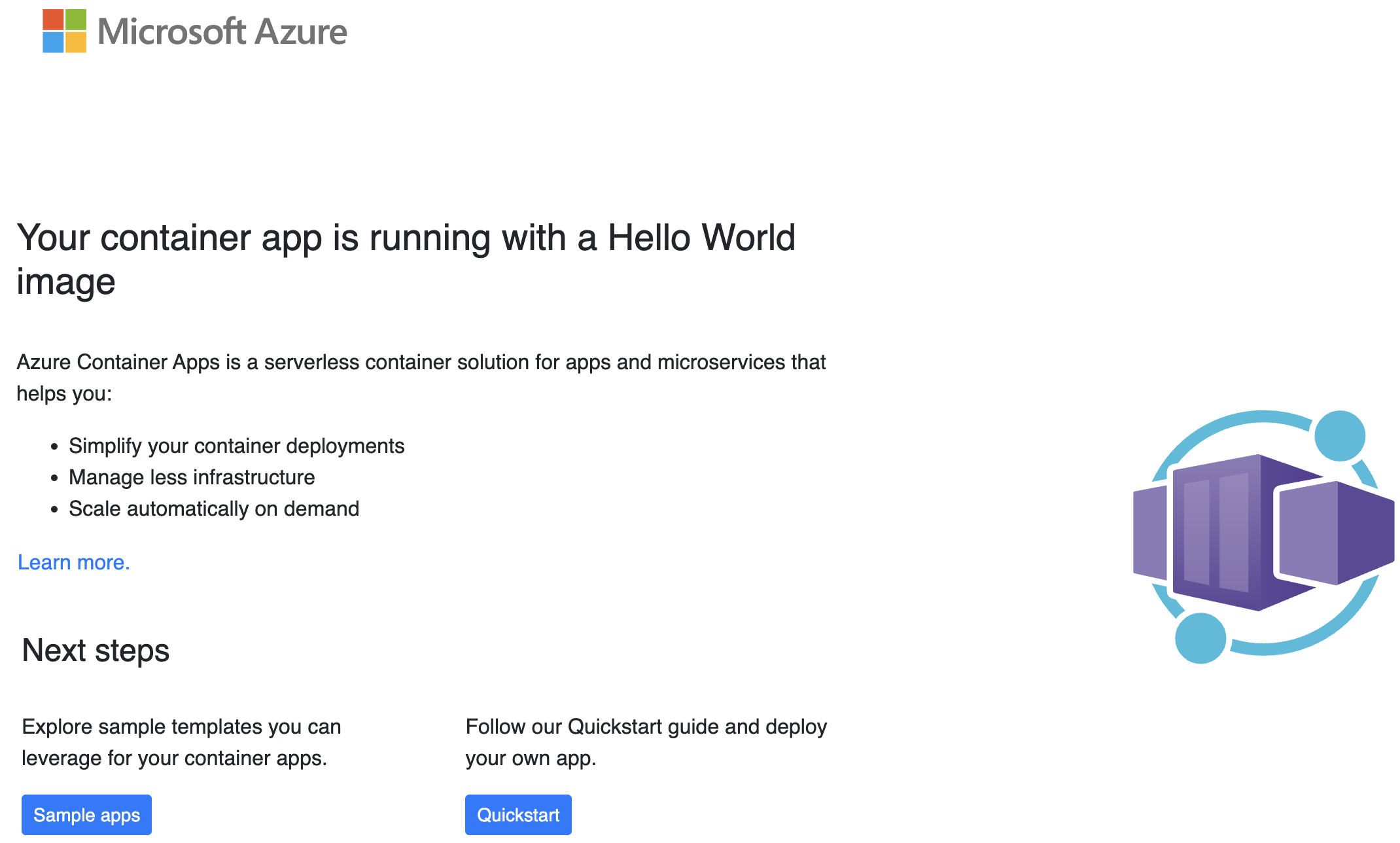Open the Sample apps button
The height and width of the screenshot is (843, 1400).
86,815
